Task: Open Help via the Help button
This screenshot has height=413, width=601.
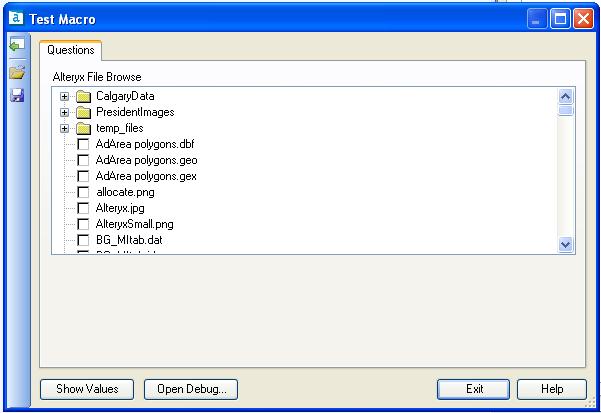Action: tap(552, 389)
